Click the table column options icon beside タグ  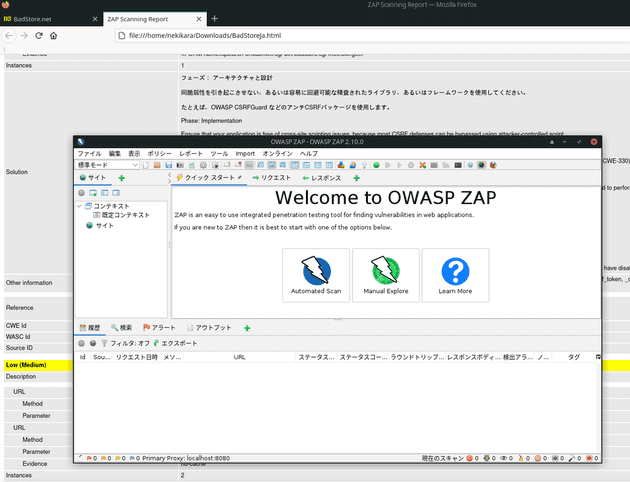pos(598,357)
